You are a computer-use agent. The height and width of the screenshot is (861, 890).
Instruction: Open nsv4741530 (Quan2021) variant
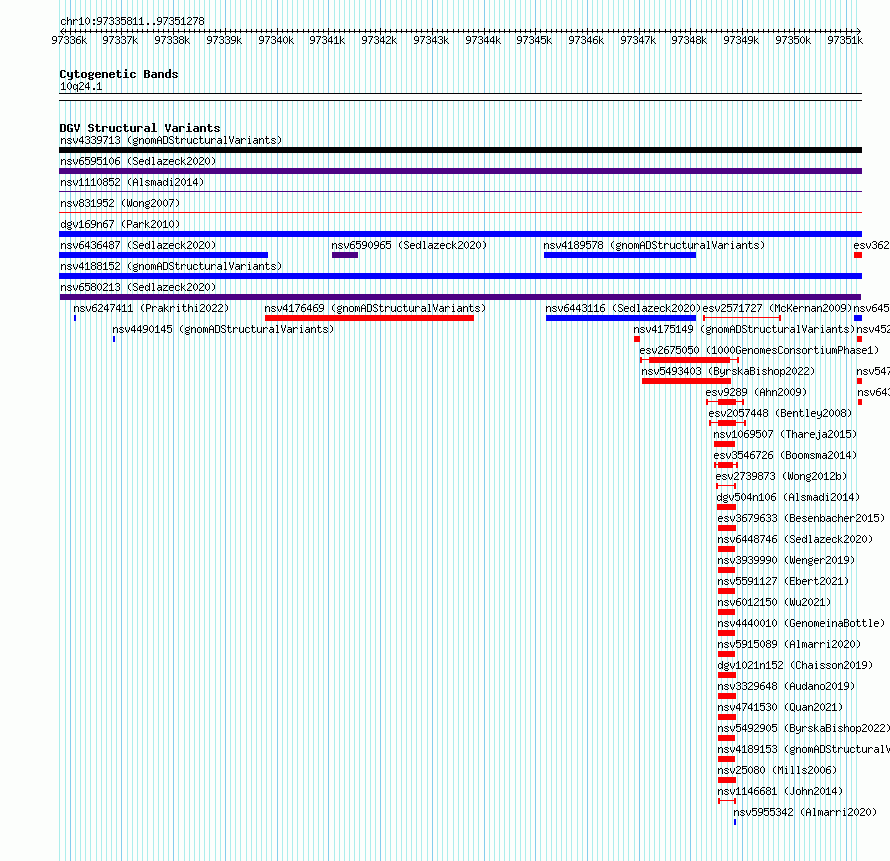click(x=780, y=707)
